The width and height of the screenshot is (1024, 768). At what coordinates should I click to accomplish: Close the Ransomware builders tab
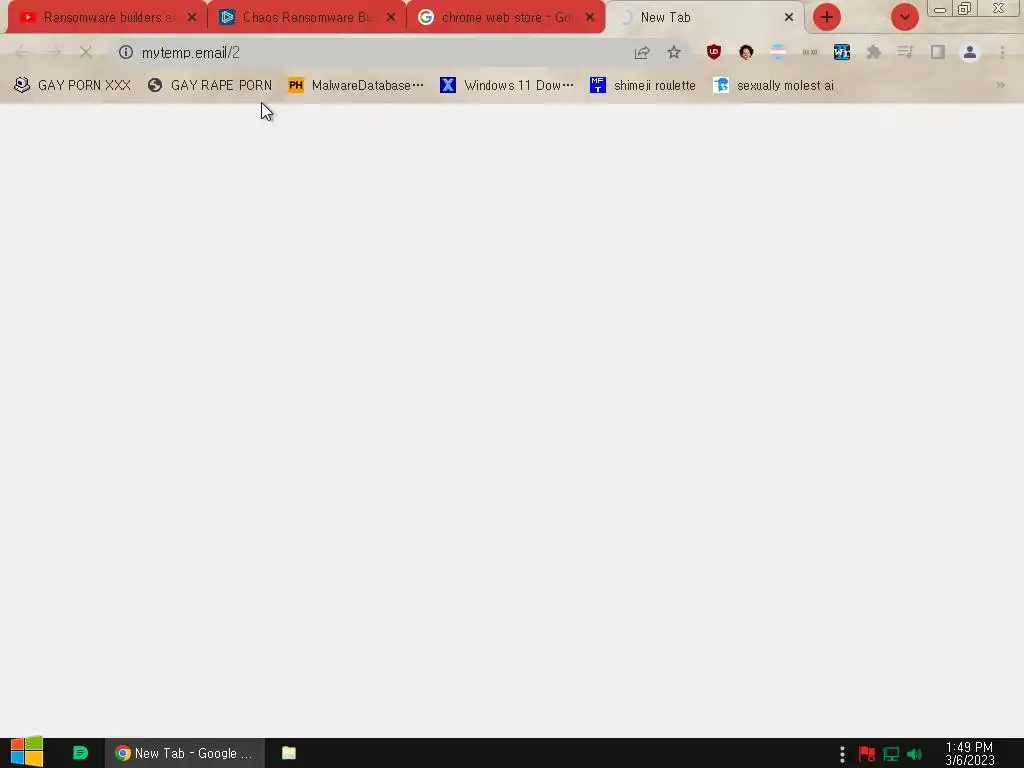(x=191, y=18)
